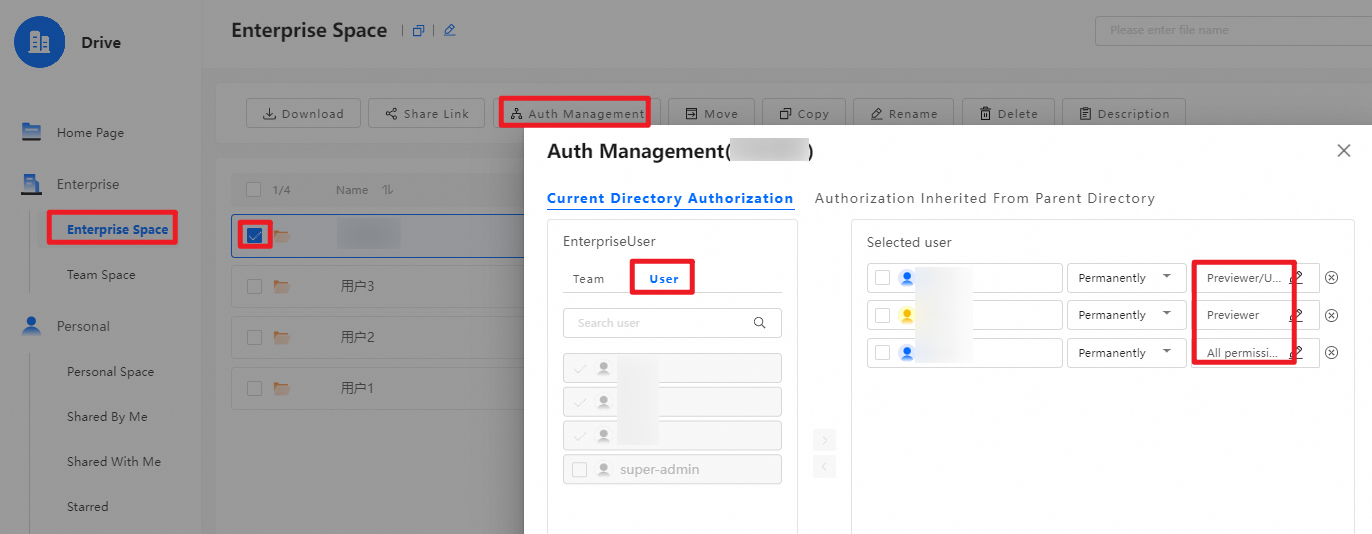Screen dimensions: 1372x534
Task: Click the yellow user avatar in Selected user
Action: pyautogui.click(x=907, y=315)
